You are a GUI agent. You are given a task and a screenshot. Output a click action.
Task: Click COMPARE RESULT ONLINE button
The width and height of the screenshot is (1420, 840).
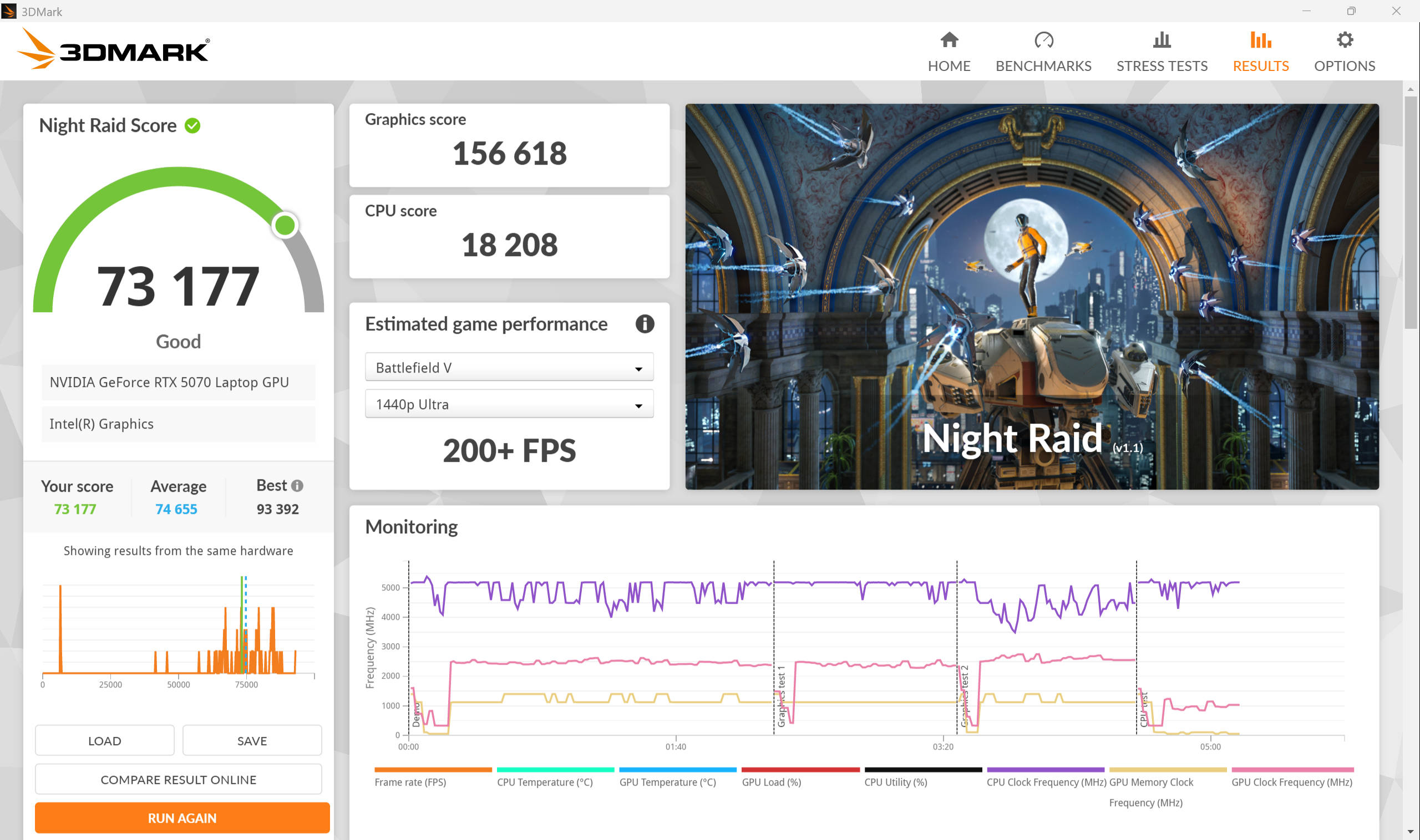pyautogui.click(x=179, y=780)
